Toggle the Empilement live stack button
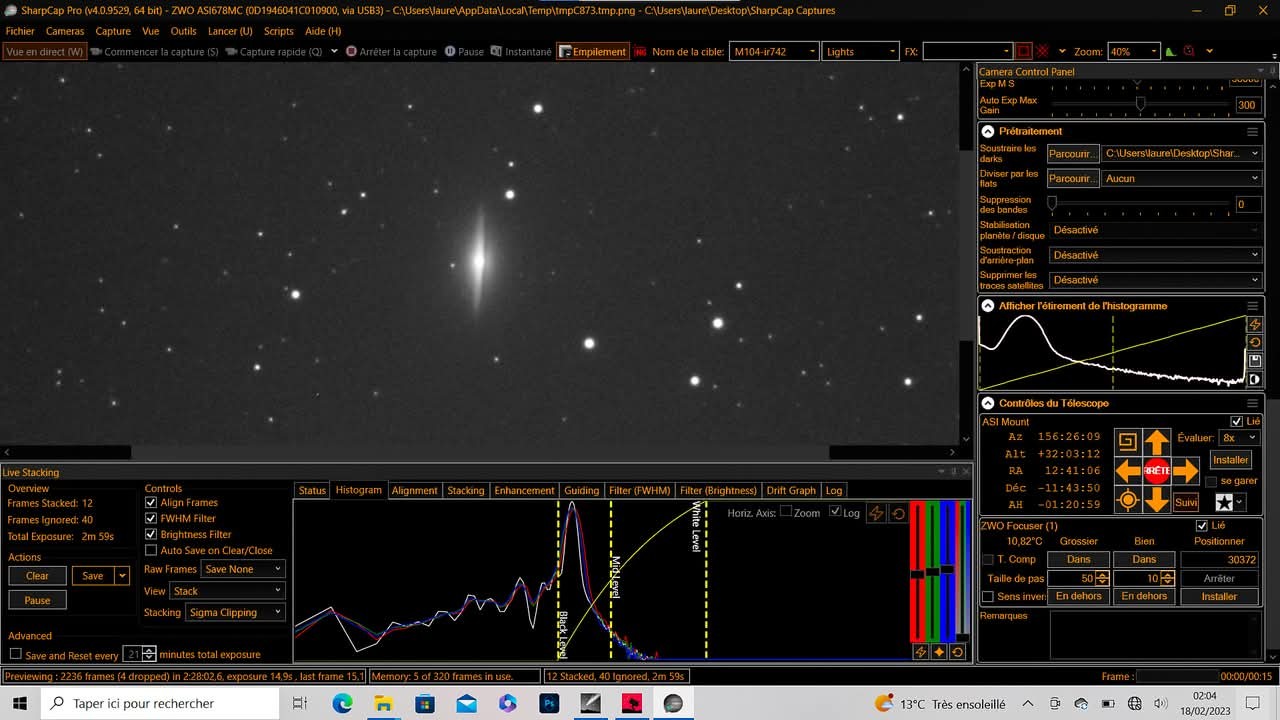Image resolution: width=1280 pixels, height=720 pixels. click(x=592, y=51)
